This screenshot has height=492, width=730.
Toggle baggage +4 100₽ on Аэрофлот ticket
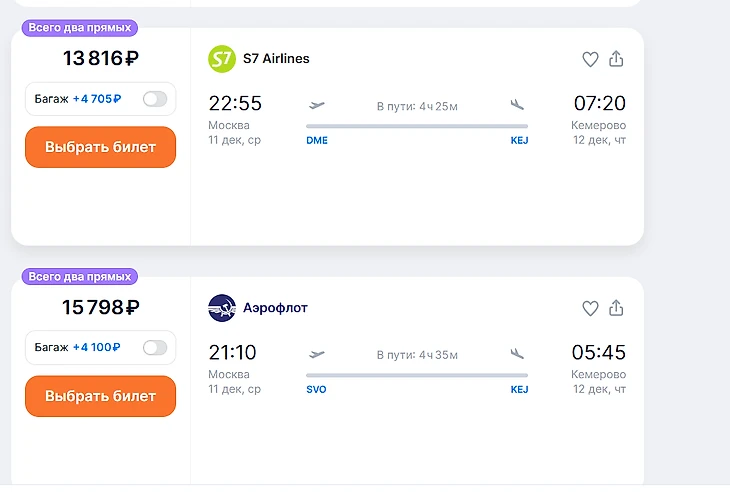(x=155, y=348)
